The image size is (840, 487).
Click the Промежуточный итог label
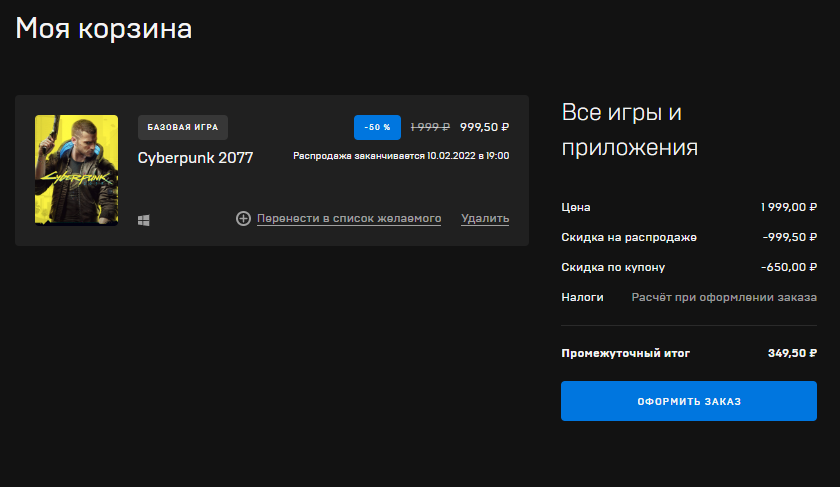click(x=626, y=353)
